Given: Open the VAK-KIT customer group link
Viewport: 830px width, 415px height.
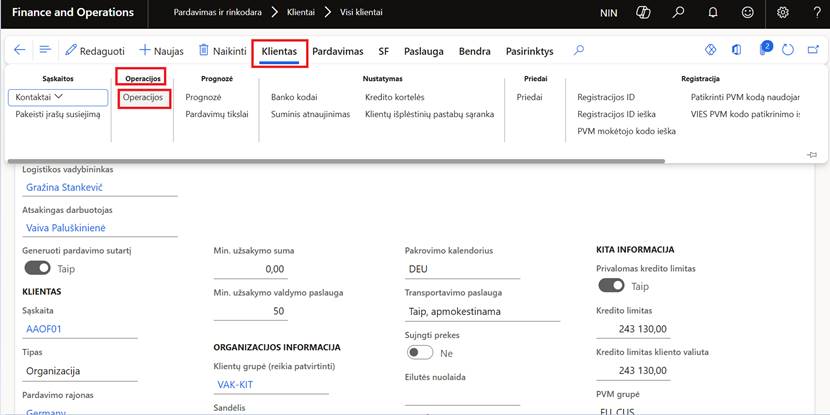Looking at the screenshot, I should 235,385.
